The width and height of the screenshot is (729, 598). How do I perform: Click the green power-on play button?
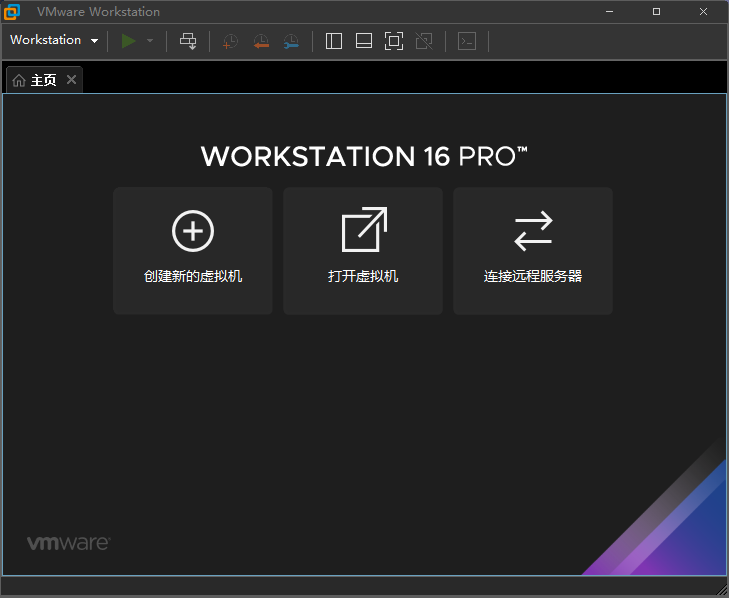128,41
